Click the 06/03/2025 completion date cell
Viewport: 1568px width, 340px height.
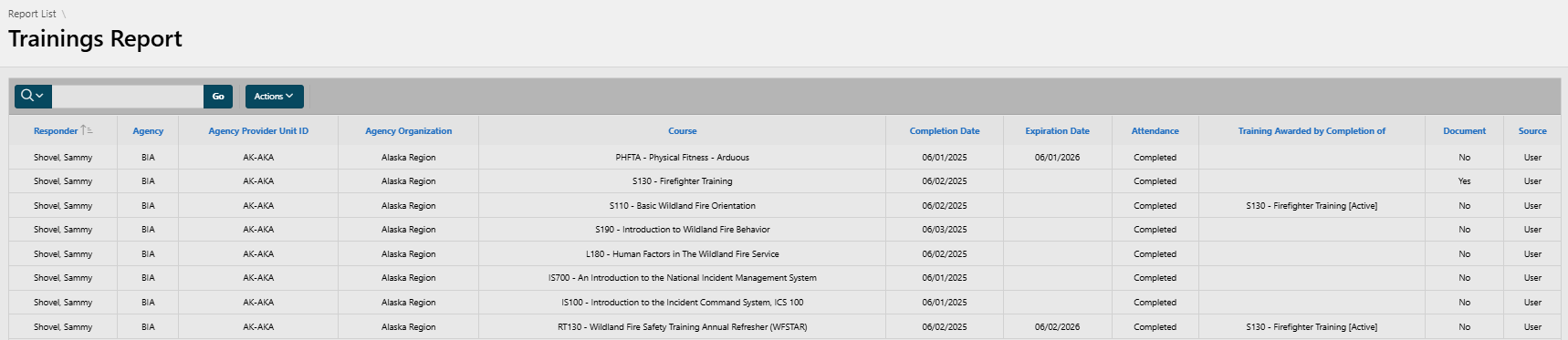pyautogui.click(x=945, y=230)
